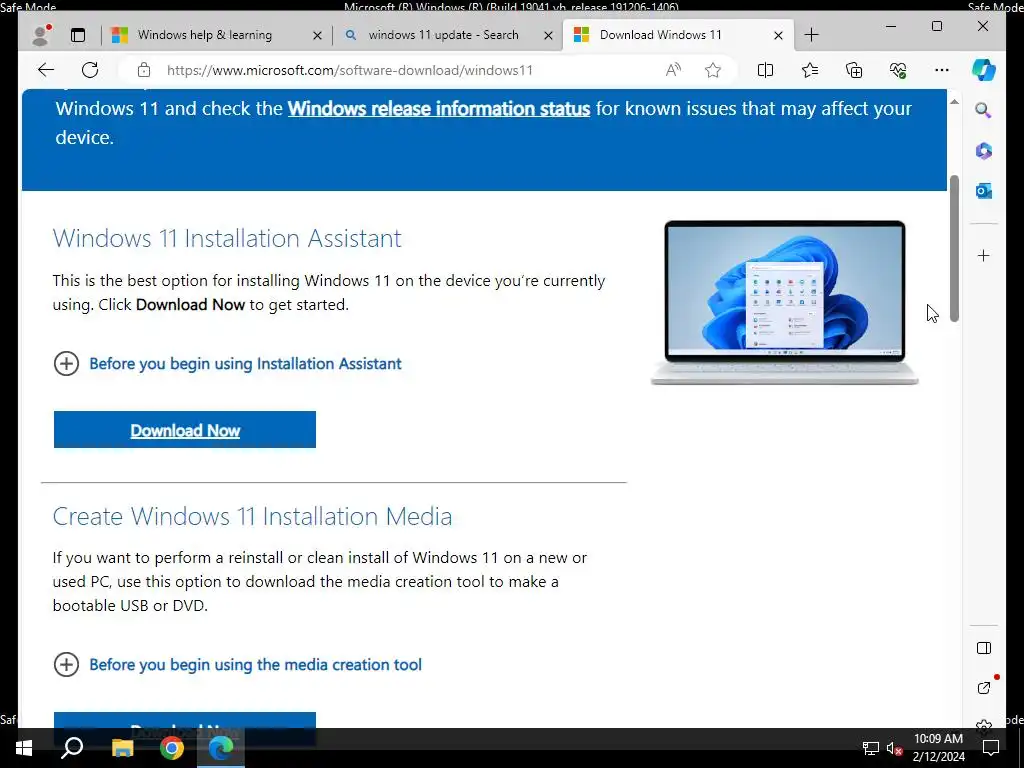Screen dimensions: 1024x768
Task: Open taskbar search magnifier
Action: click(x=72, y=748)
